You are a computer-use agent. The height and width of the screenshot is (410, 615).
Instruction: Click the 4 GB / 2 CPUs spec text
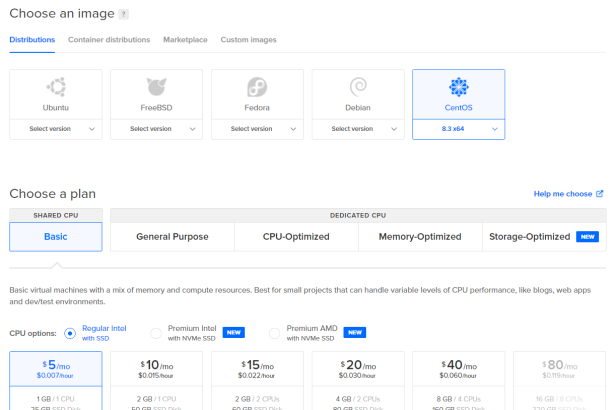tap(358, 399)
